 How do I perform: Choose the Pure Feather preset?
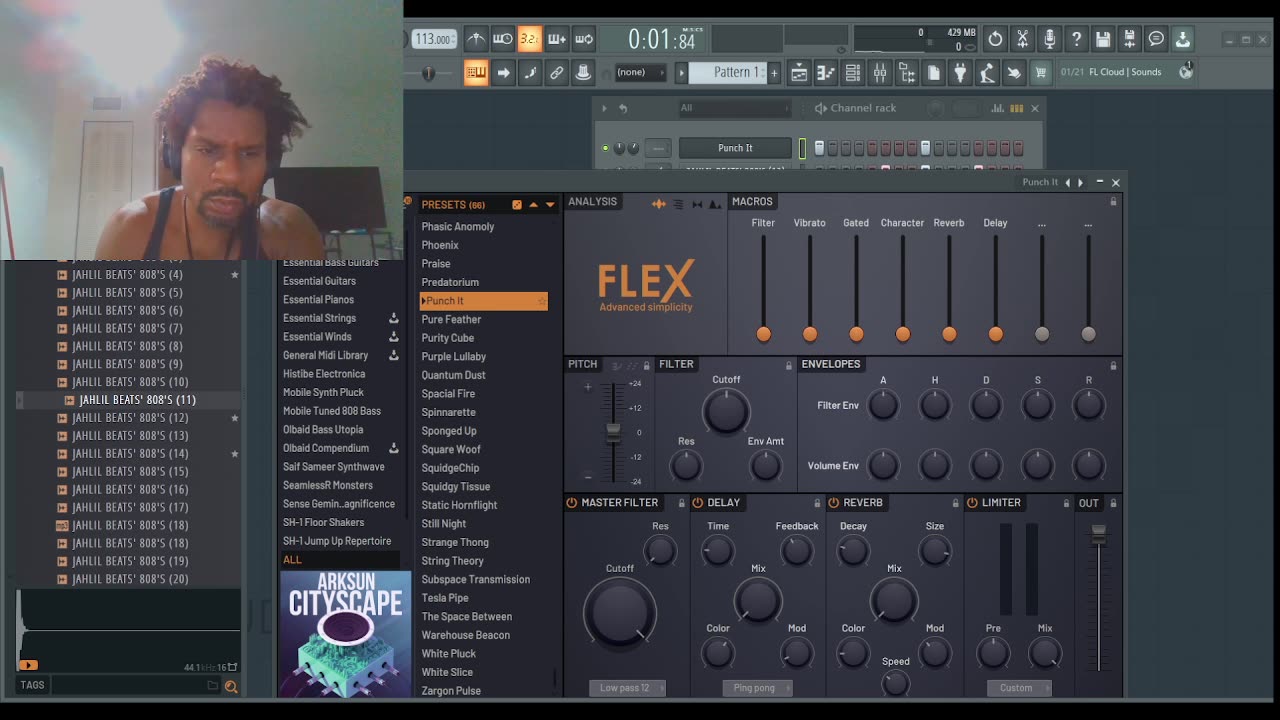pos(451,319)
